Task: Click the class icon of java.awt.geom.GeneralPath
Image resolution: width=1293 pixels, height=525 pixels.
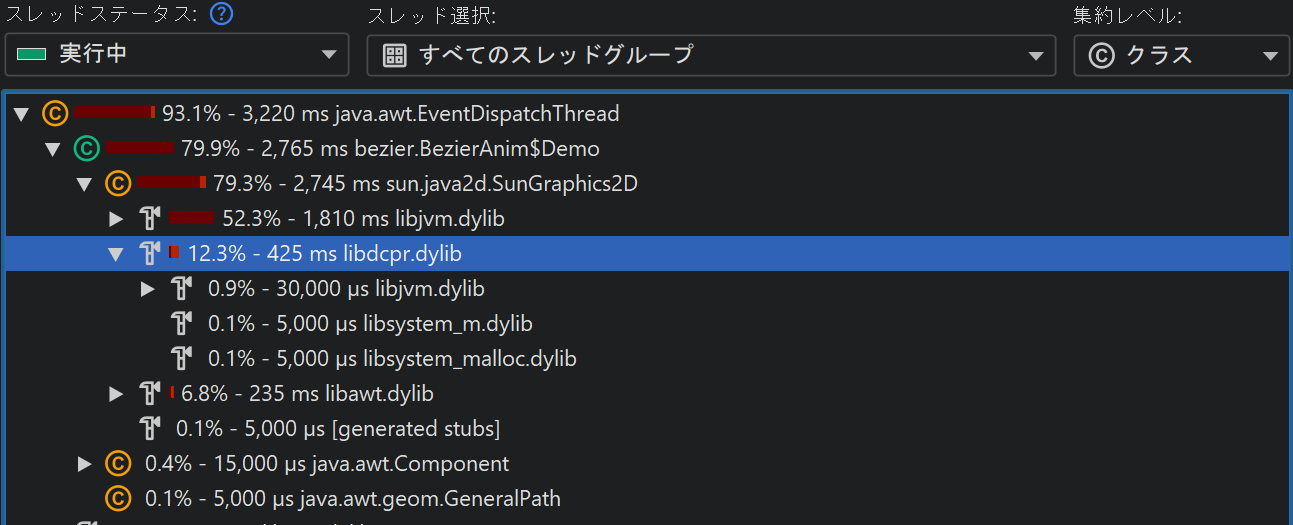Action: point(118,499)
